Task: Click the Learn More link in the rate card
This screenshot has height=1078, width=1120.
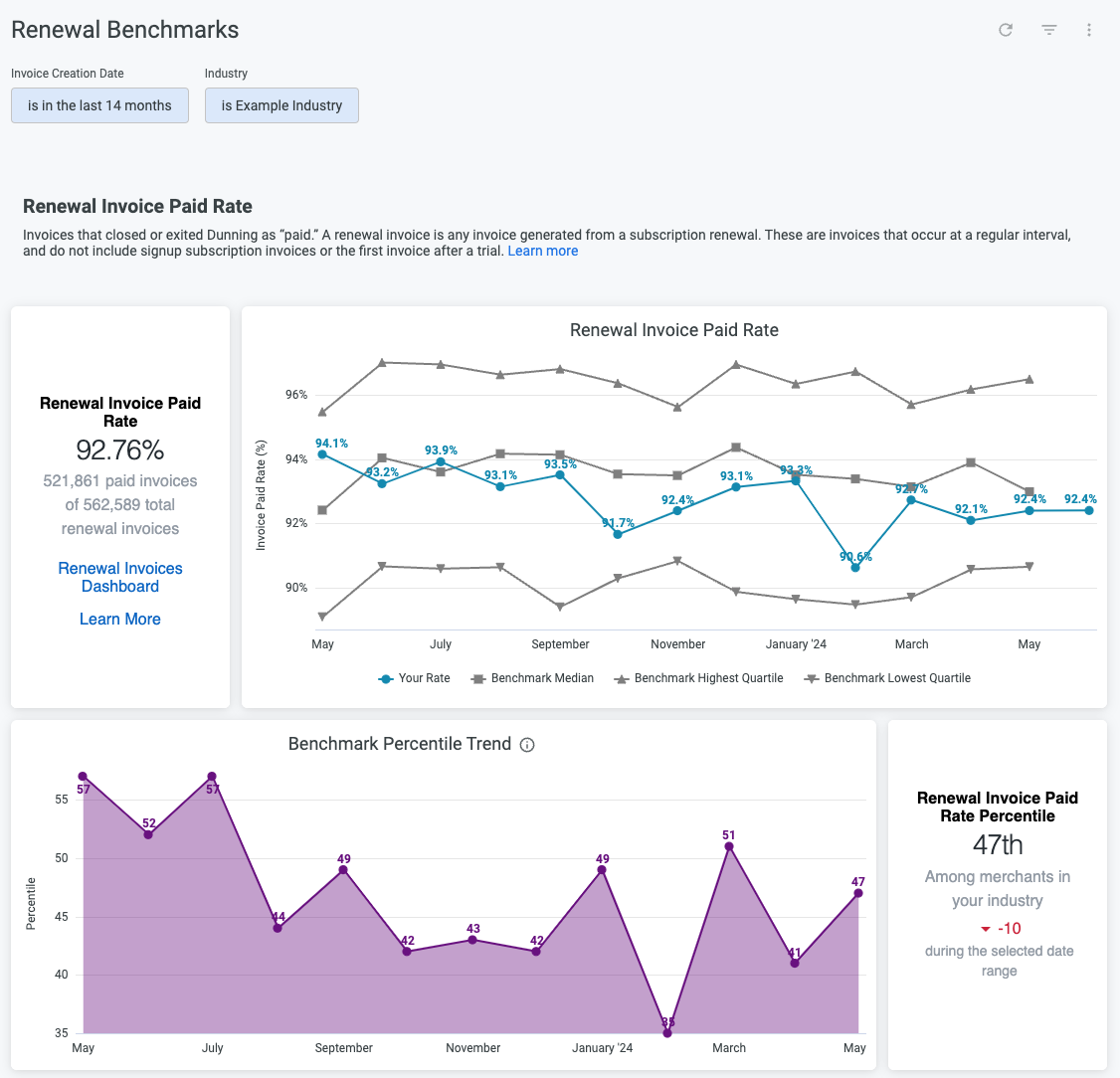Action: point(120,619)
